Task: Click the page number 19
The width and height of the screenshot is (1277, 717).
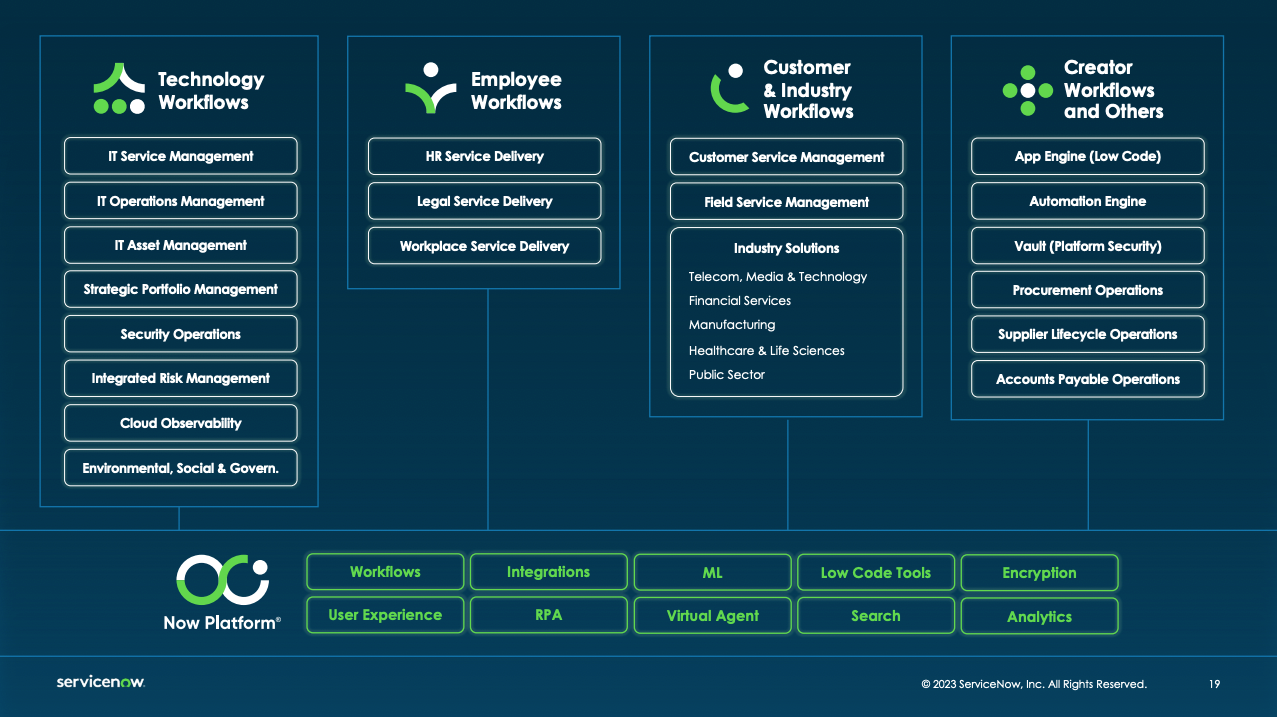Action: [1215, 684]
